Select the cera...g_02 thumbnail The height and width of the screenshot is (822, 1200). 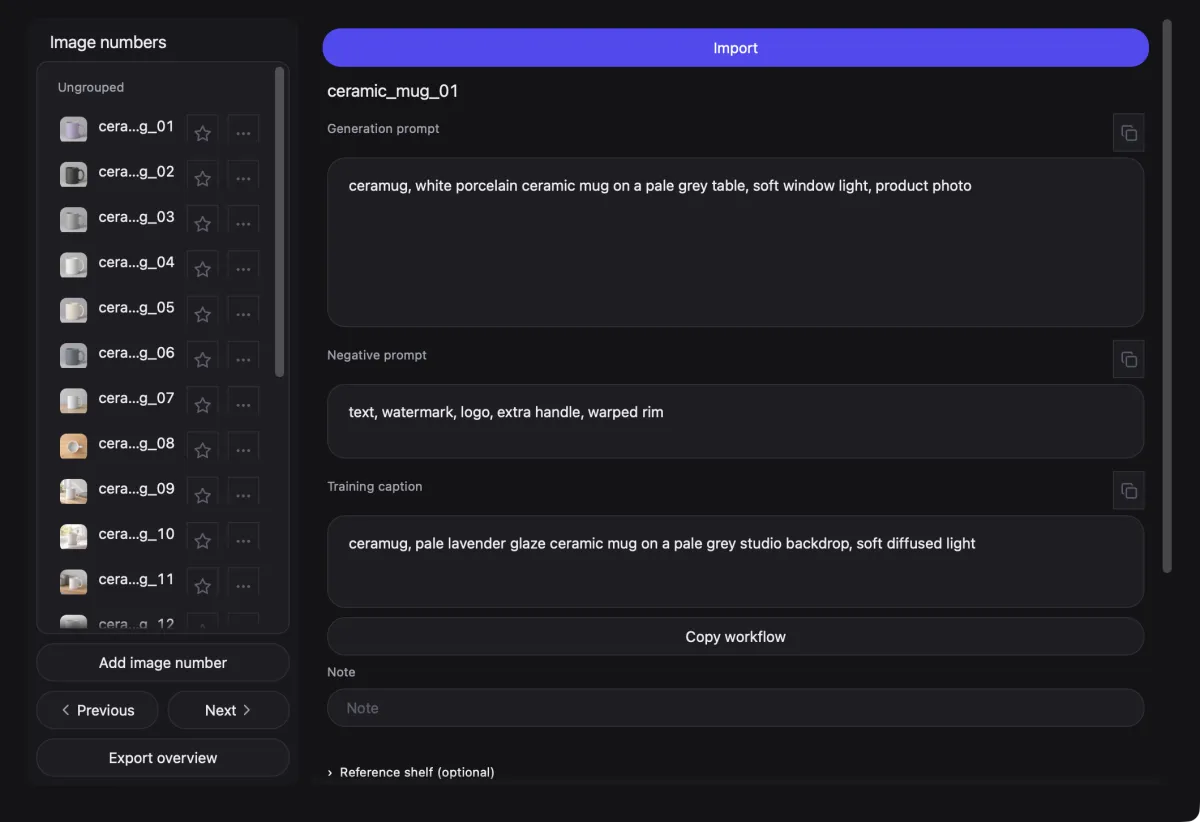[x=73, y=175]
